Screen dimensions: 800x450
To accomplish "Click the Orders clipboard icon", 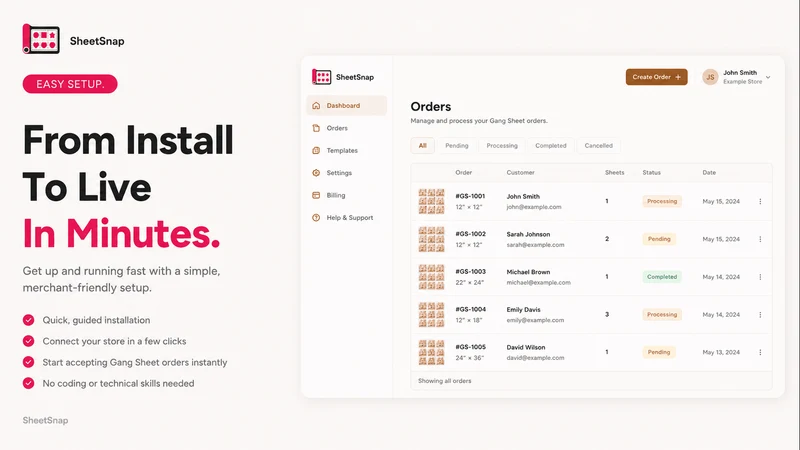I will point(316,128).
